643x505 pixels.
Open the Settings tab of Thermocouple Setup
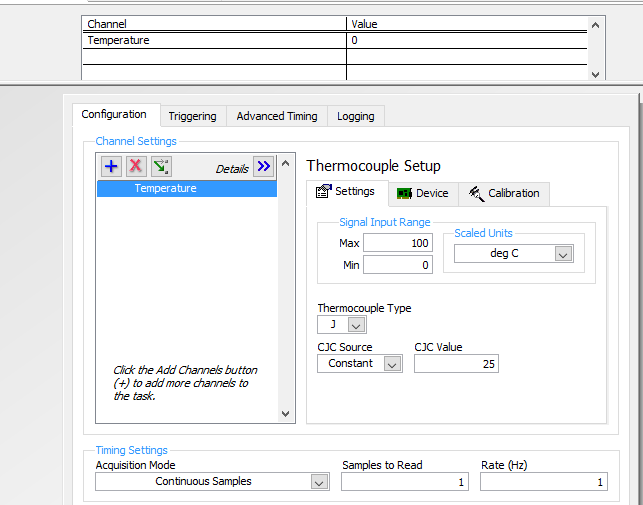point(347,192)
